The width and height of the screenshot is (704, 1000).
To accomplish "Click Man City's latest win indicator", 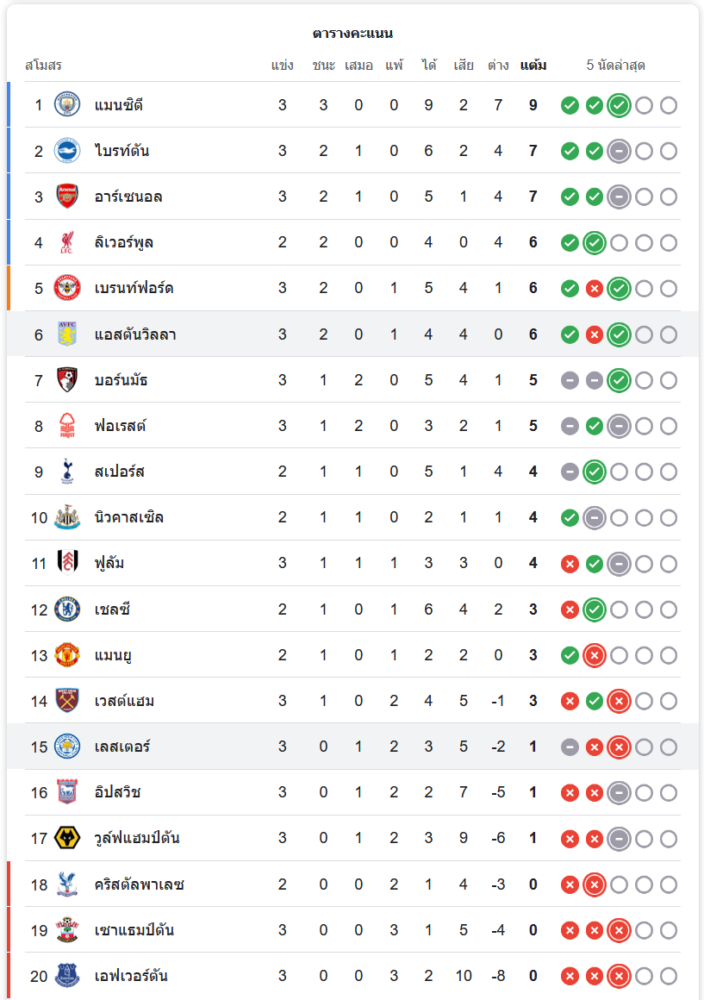I will click(x=619, y=105).
